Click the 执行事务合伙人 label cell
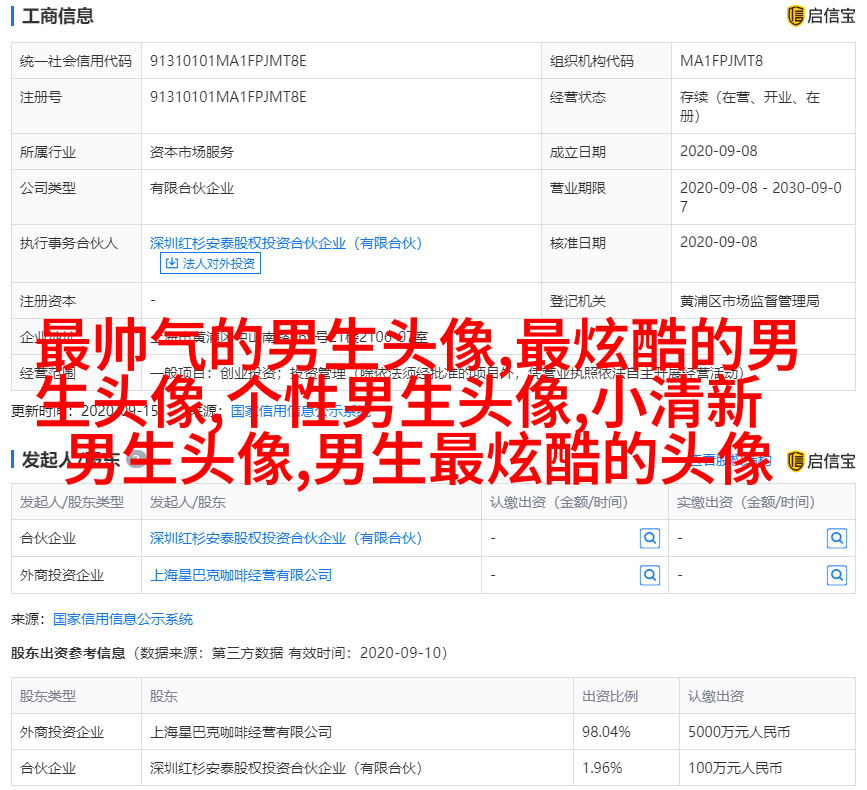This screenshot has width=867, height=790. coord(76,253)
